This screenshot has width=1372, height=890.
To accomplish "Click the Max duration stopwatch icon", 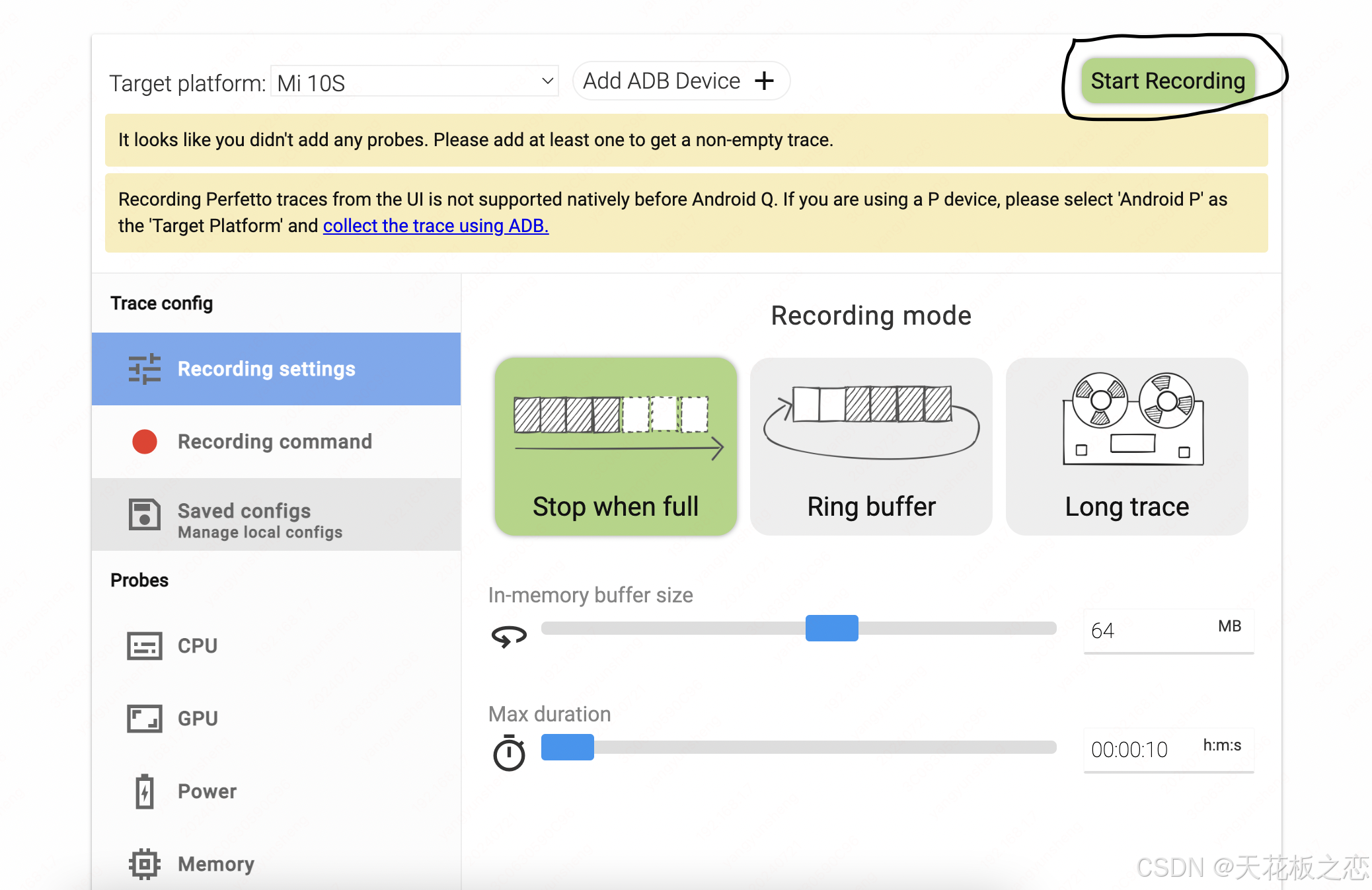I will pos(509,752).
